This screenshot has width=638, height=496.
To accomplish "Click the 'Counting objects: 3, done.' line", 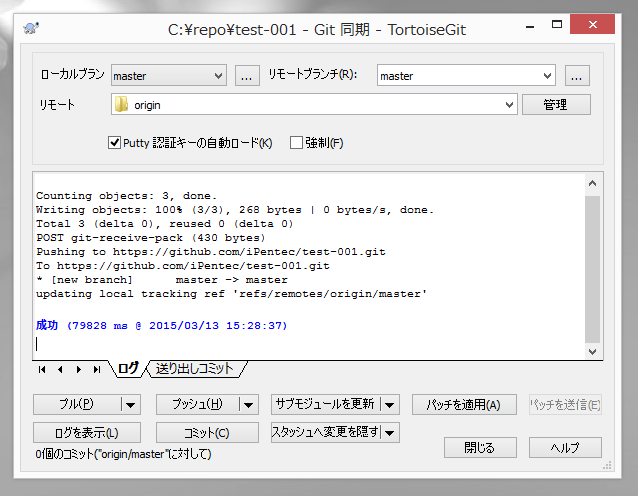I will pos(127,196).
